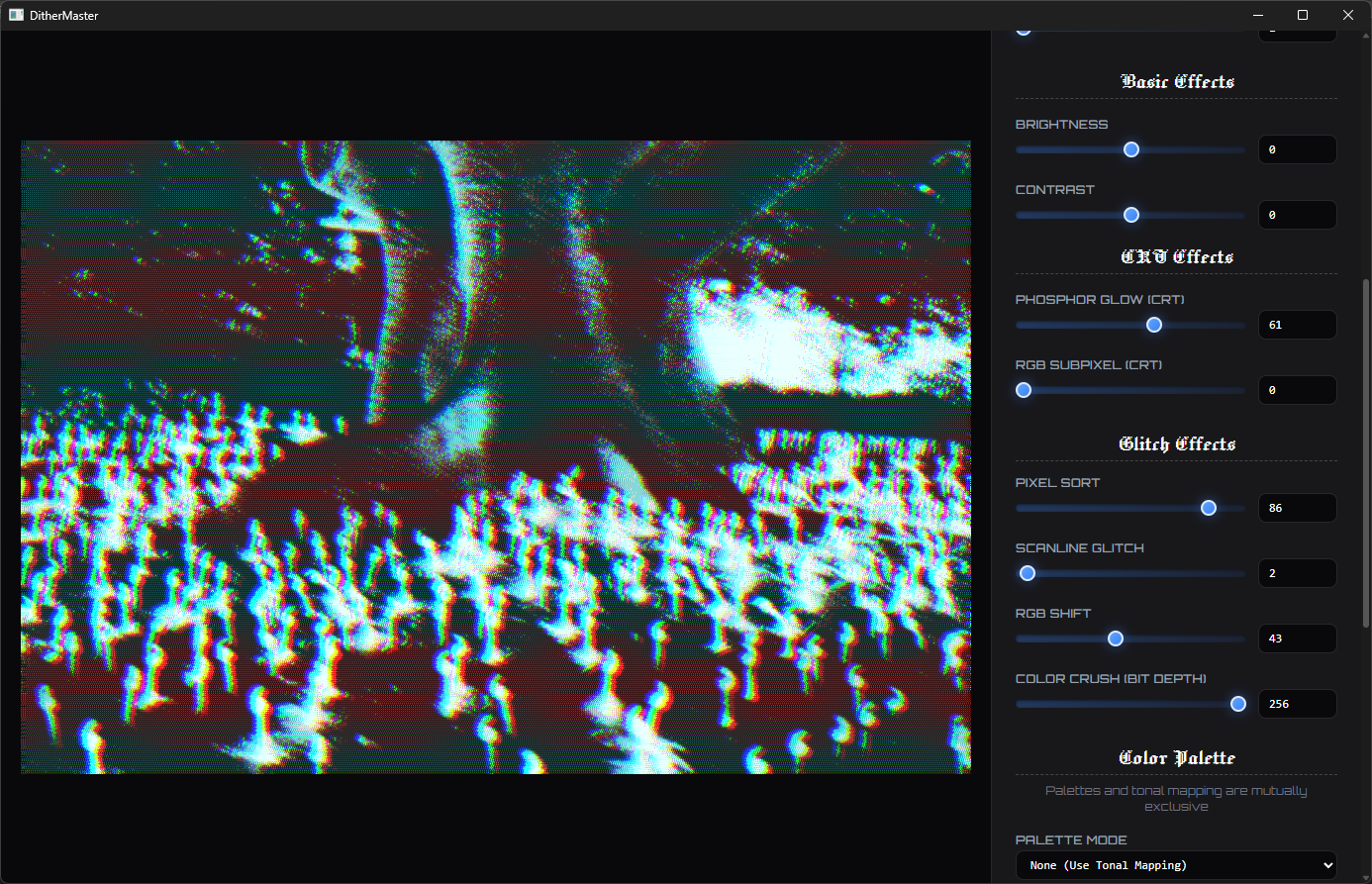The height and width of the screenshot is (884, 1372).
Task: Click the "CONTRAST" label
Action: (1055, 190)
